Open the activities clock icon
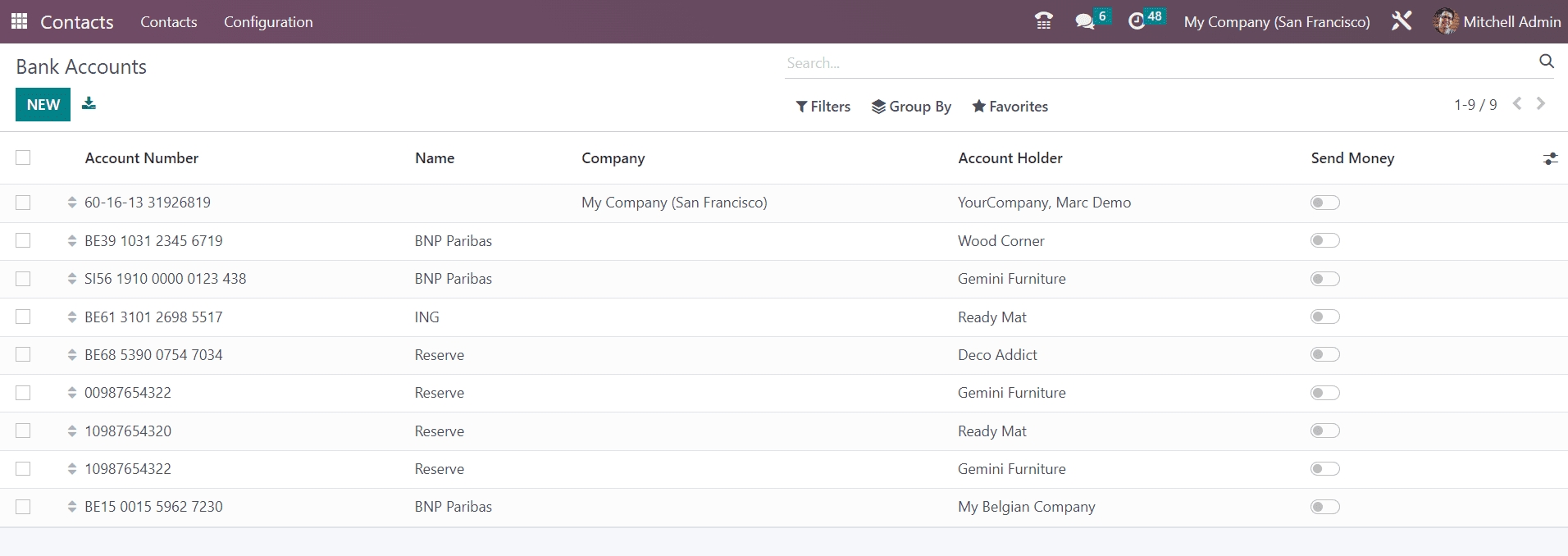The height and width of the screenshot is (556, 1568). point(1137,21)
